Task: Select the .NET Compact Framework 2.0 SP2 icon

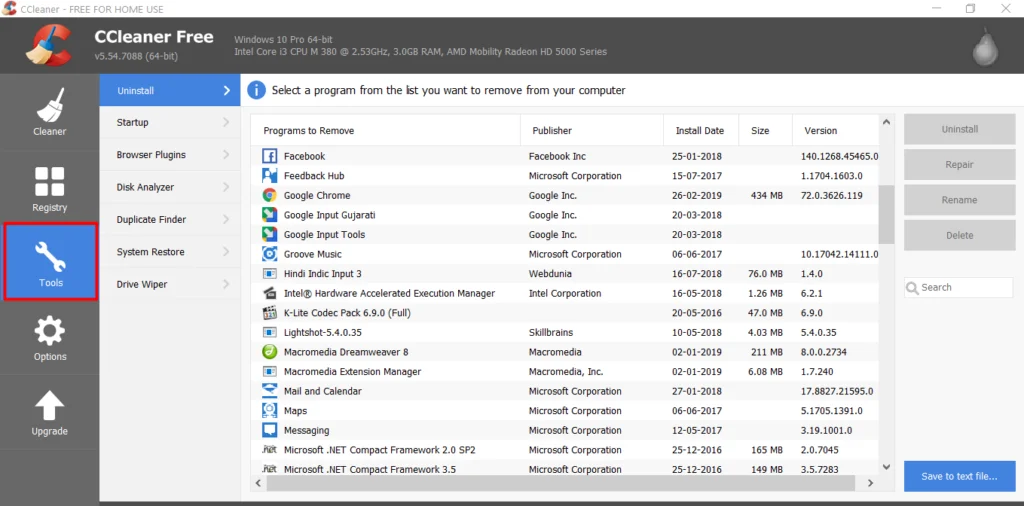Action: pyautogui.click(x=269, y=450)
